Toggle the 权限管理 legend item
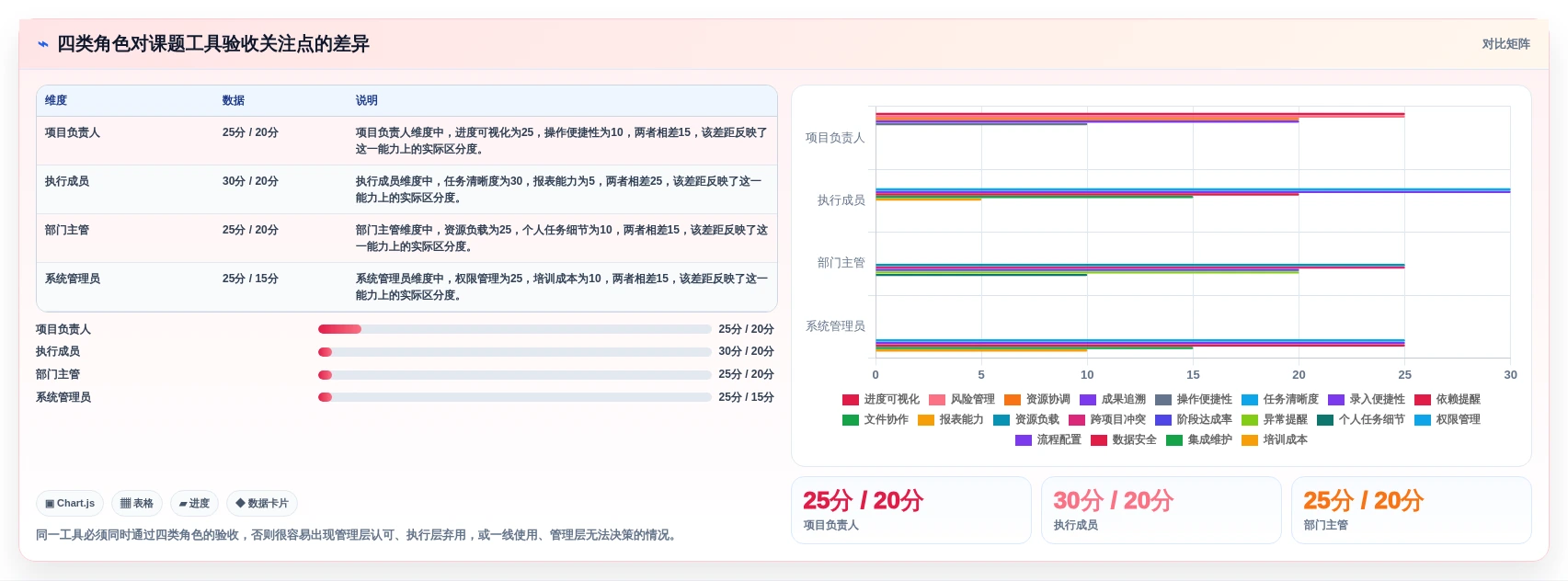This screenshot has width=1568, height=581. point(1448,419)
